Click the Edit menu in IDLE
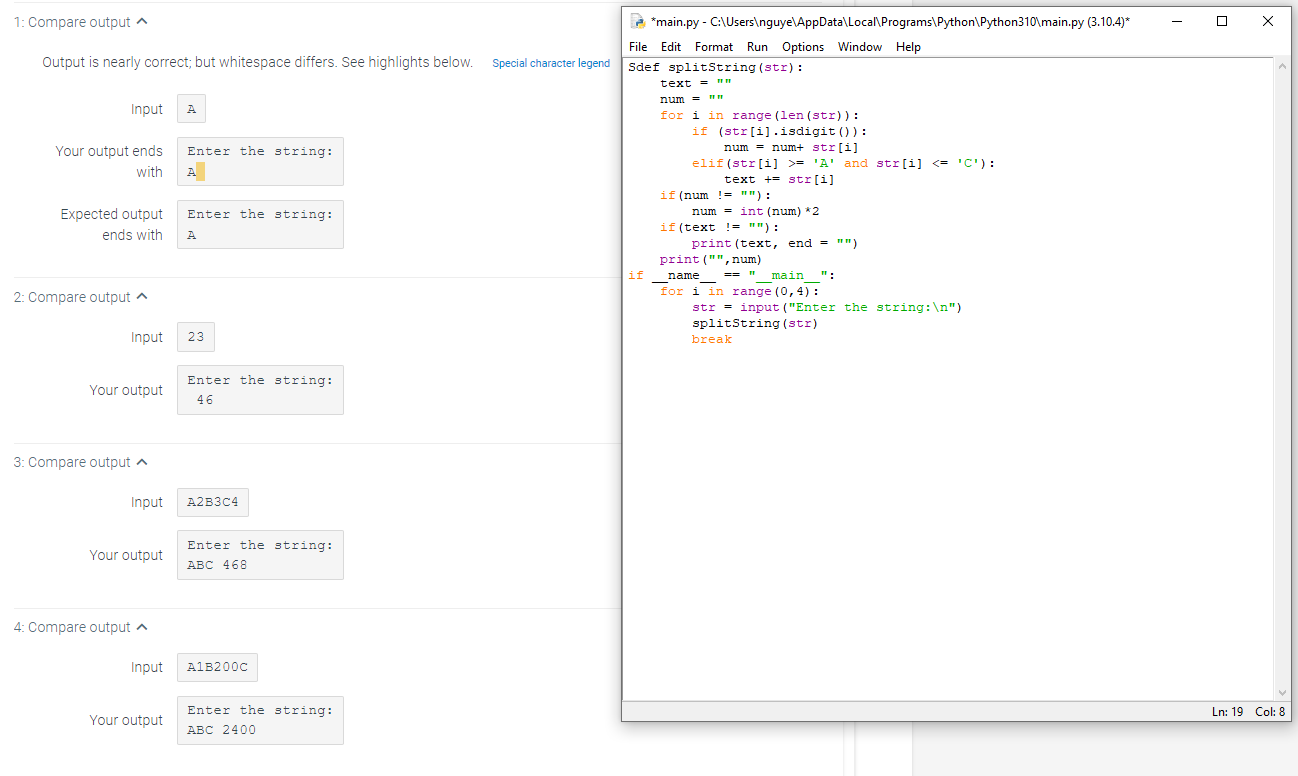1298x776 pixels. coord(671,46)
